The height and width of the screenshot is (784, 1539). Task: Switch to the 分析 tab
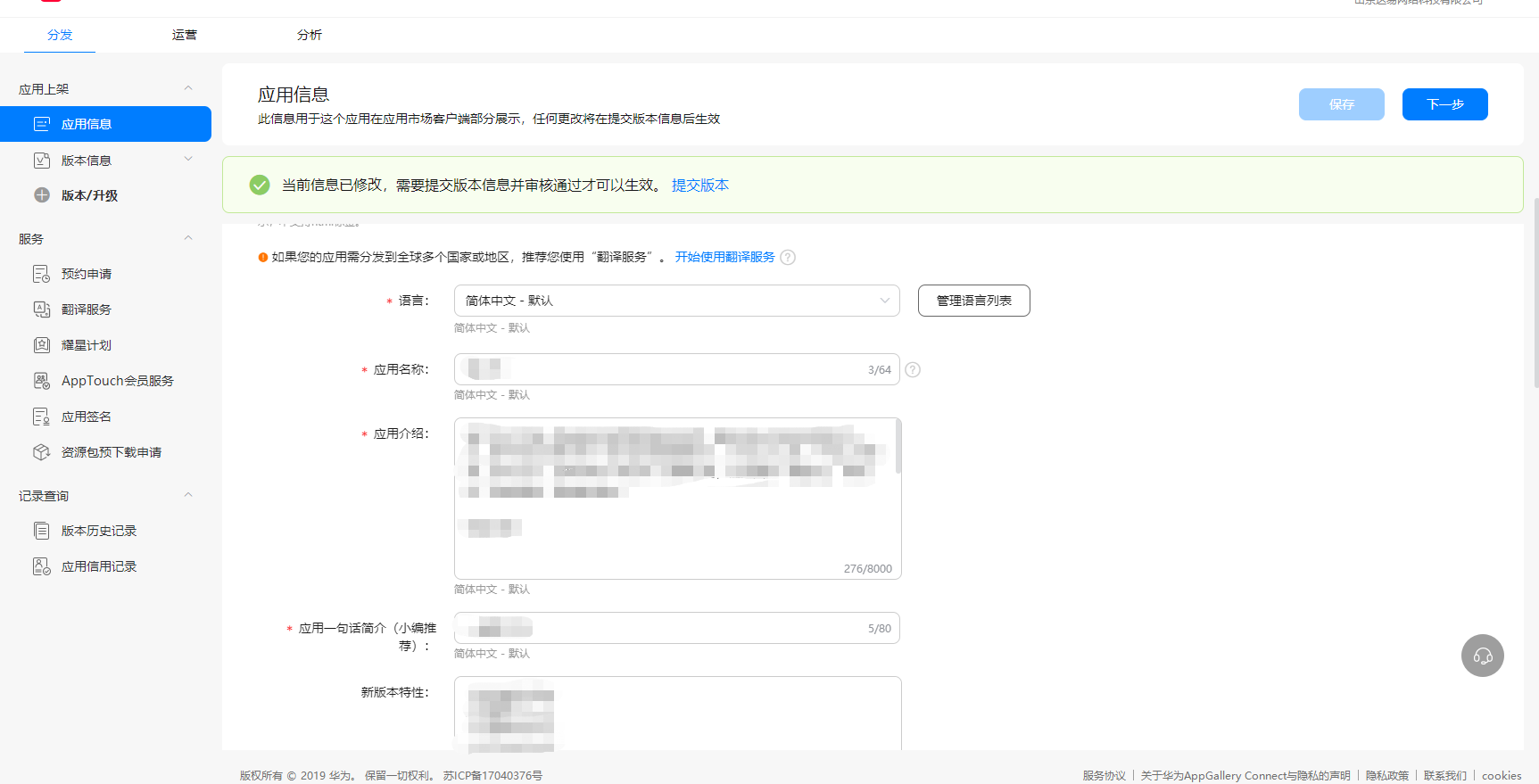(310, 35)
